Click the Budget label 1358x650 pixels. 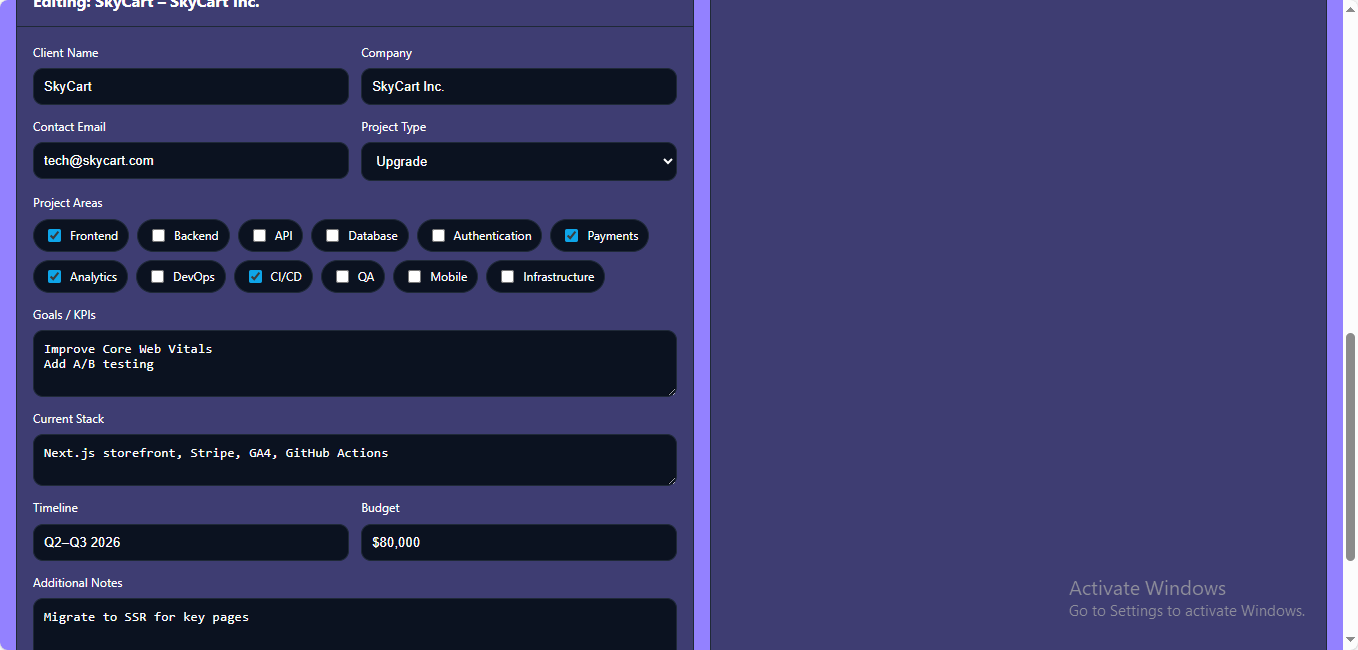(x=380, y=508)
